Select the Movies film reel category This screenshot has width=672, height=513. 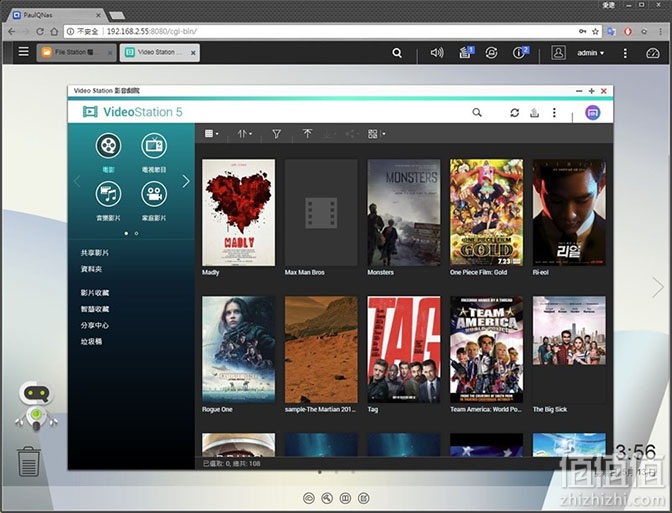(x=108, y=146)
